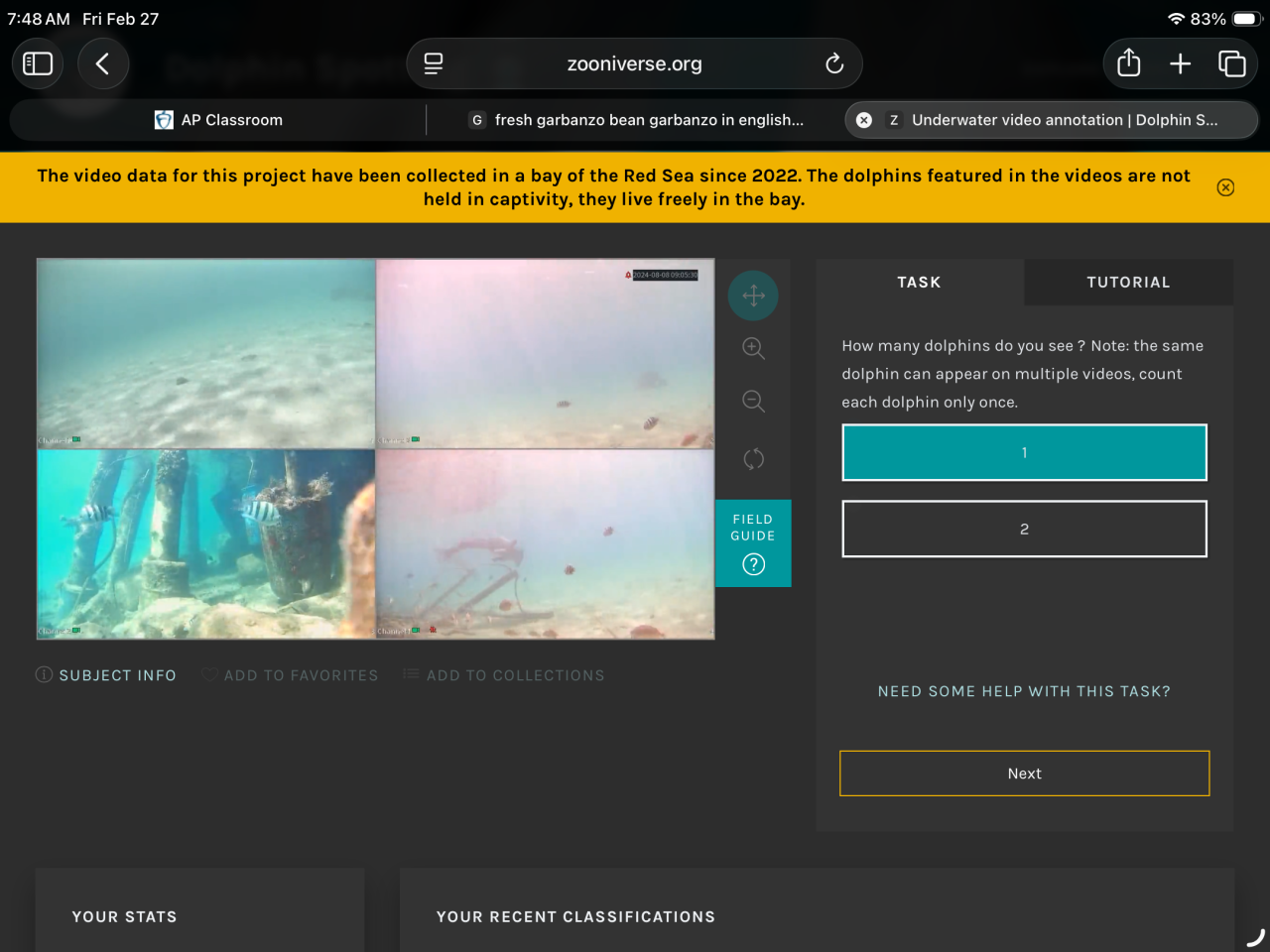This screenshot has width=1270, height=952.
Task: Click the bottom-left pier pilings video frame
Action: coord(206,544)
